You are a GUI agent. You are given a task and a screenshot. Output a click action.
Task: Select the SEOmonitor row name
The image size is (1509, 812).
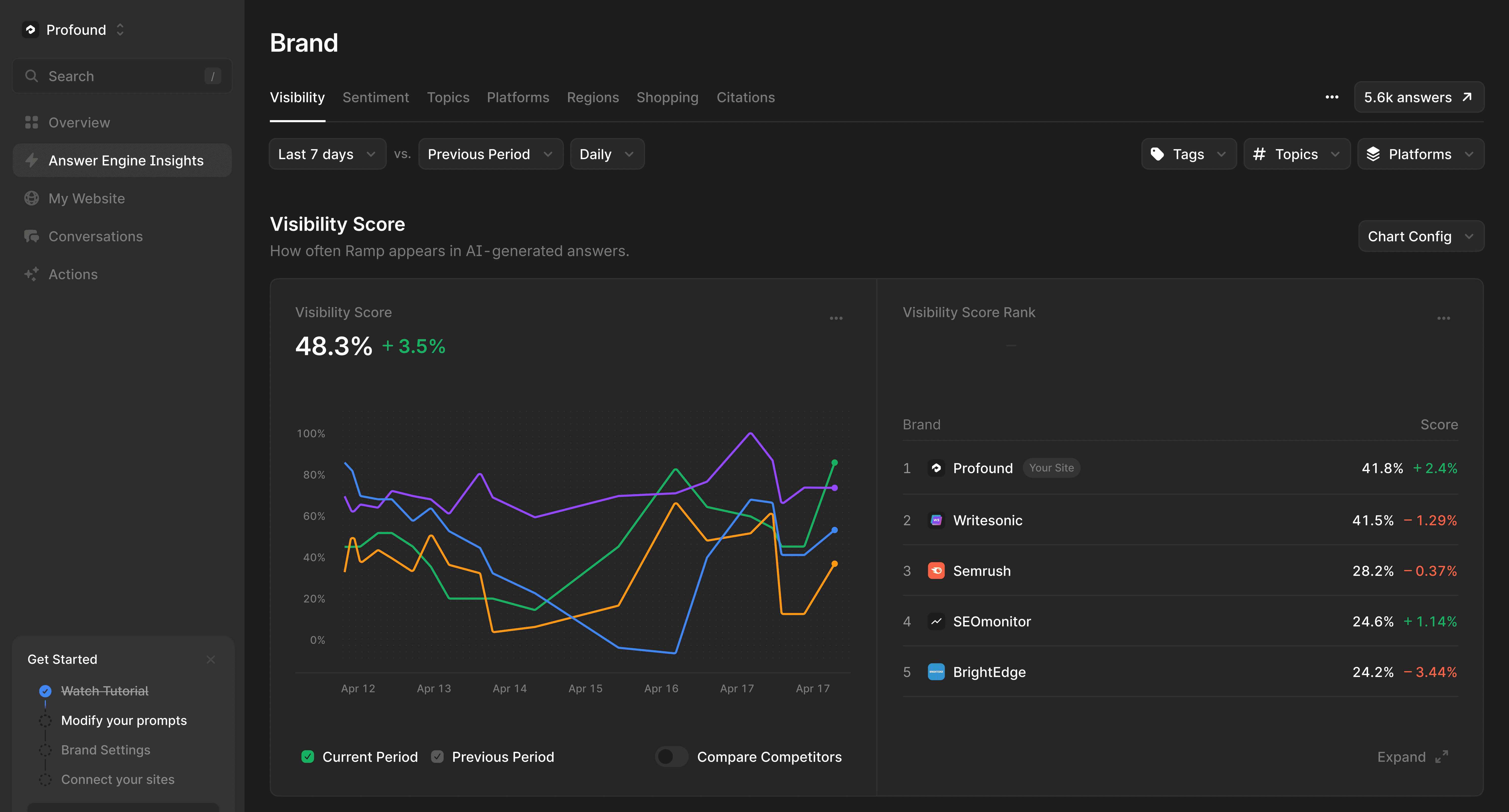pos(992,622)
